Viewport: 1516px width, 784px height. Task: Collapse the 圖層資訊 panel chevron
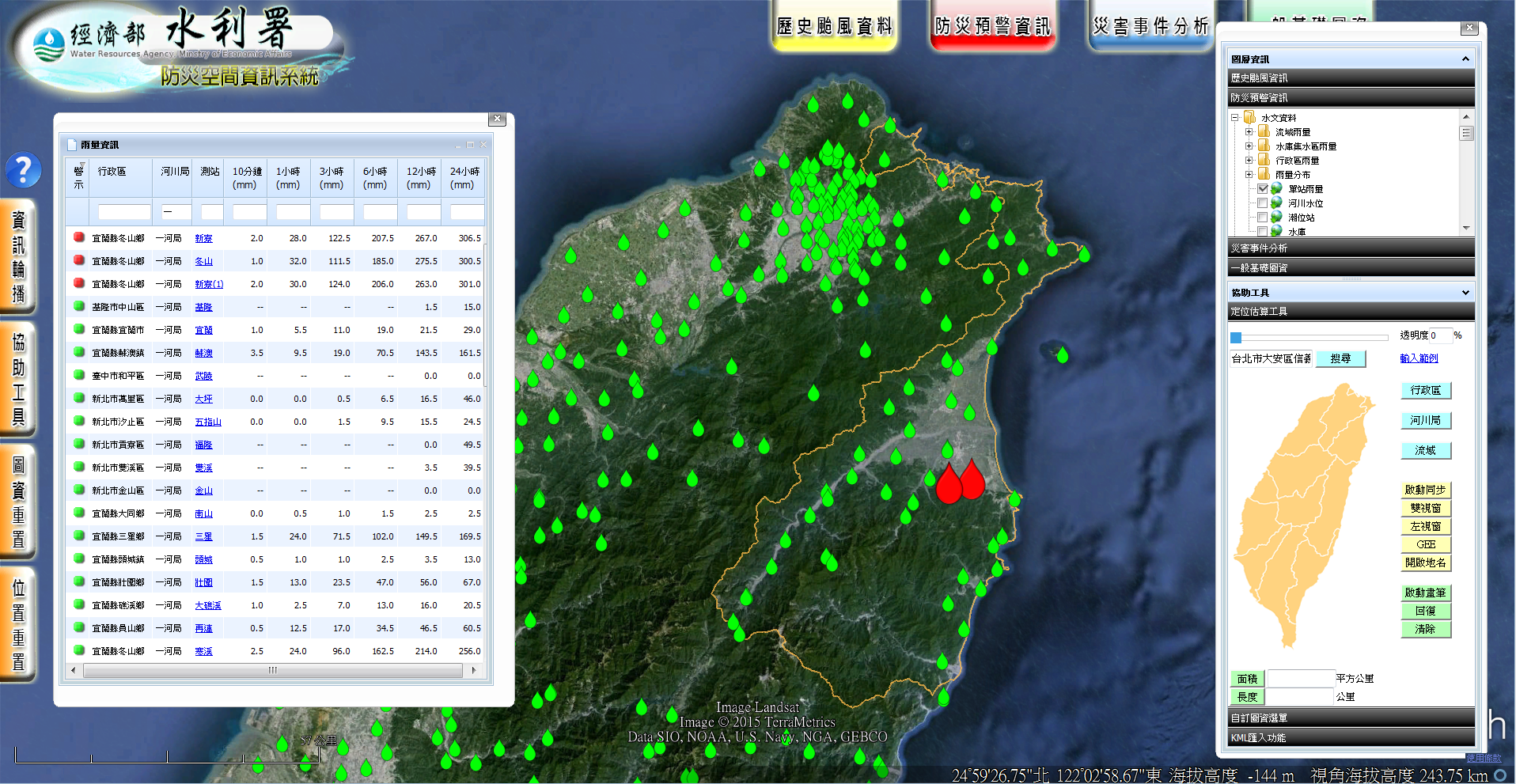pyautogui.click(x=1465, y=59)
